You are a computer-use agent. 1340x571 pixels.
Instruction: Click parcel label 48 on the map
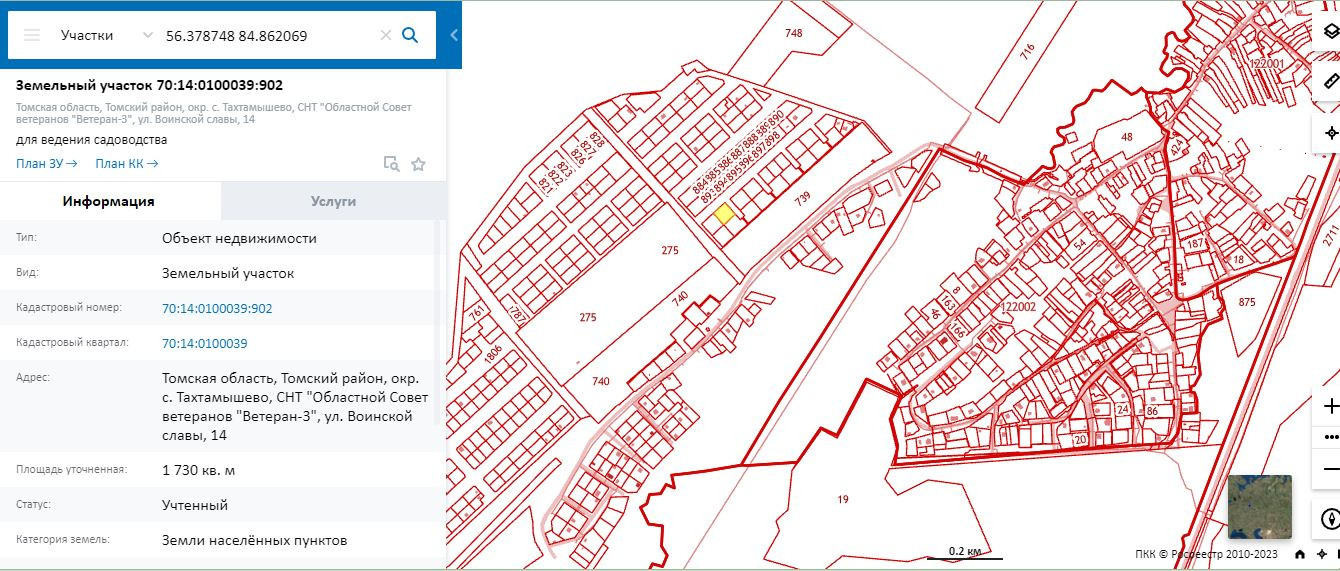[1127, 136]
